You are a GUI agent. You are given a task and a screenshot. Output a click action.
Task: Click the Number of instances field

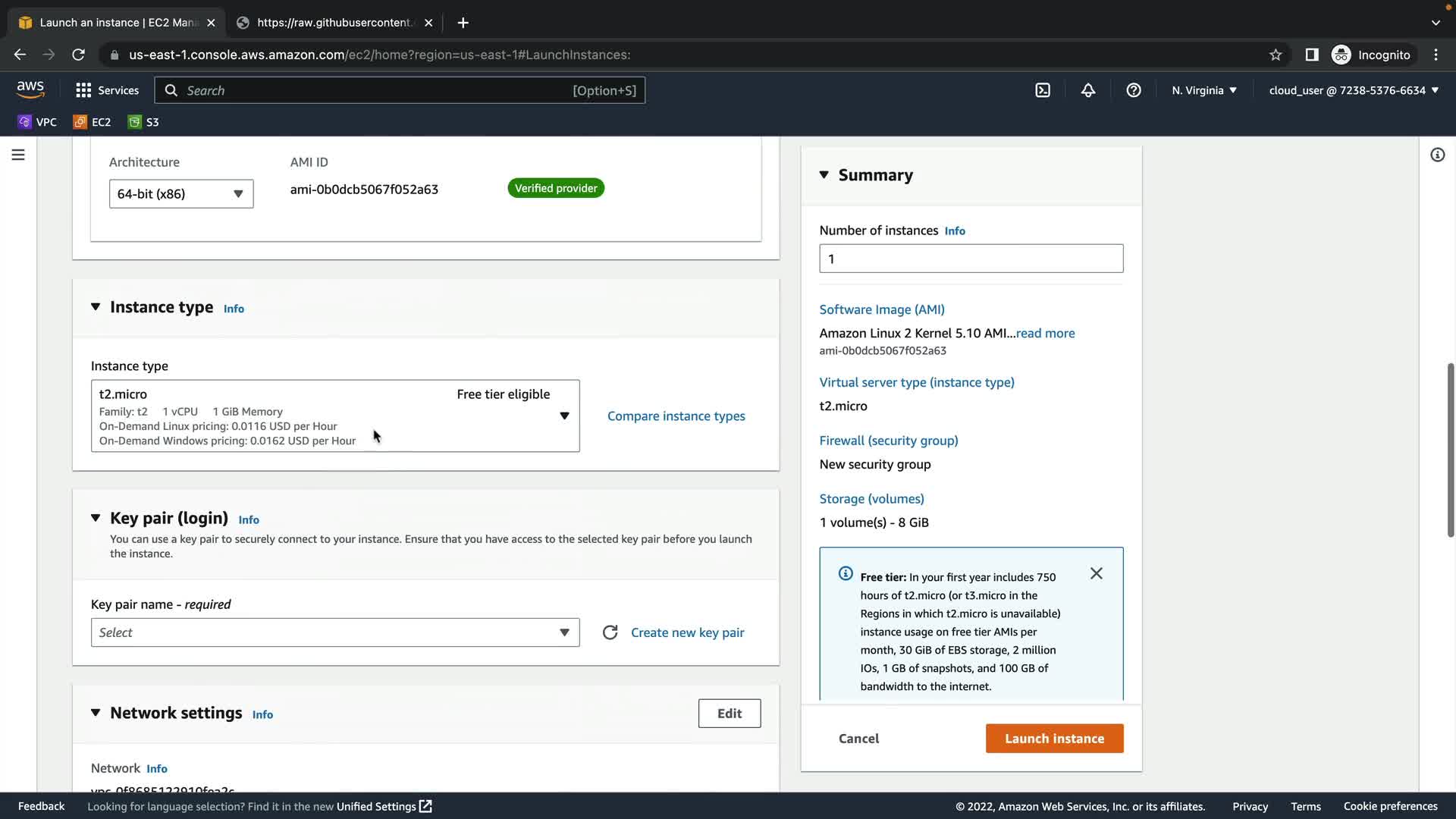[x=971, y=259]
